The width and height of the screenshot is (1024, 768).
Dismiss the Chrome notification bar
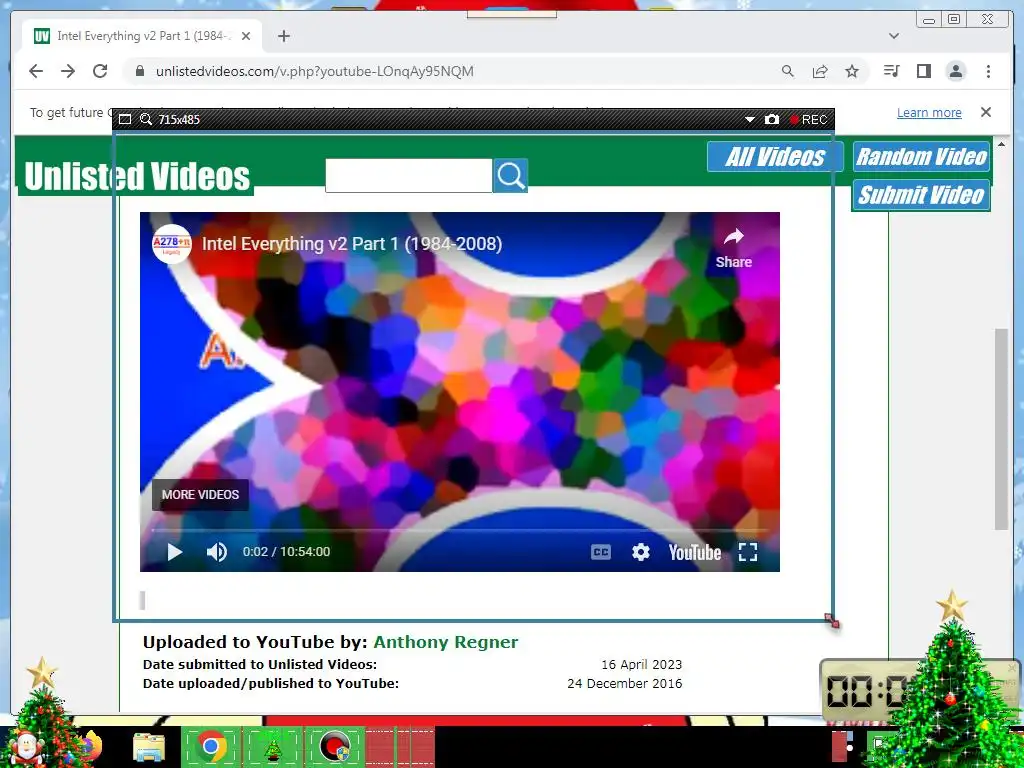point(985,112)
